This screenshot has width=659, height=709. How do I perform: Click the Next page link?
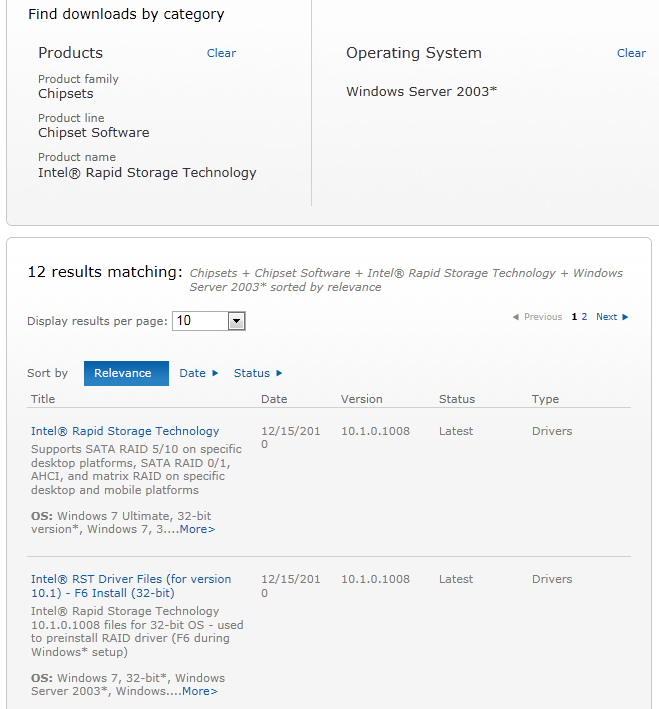point(606,317)
